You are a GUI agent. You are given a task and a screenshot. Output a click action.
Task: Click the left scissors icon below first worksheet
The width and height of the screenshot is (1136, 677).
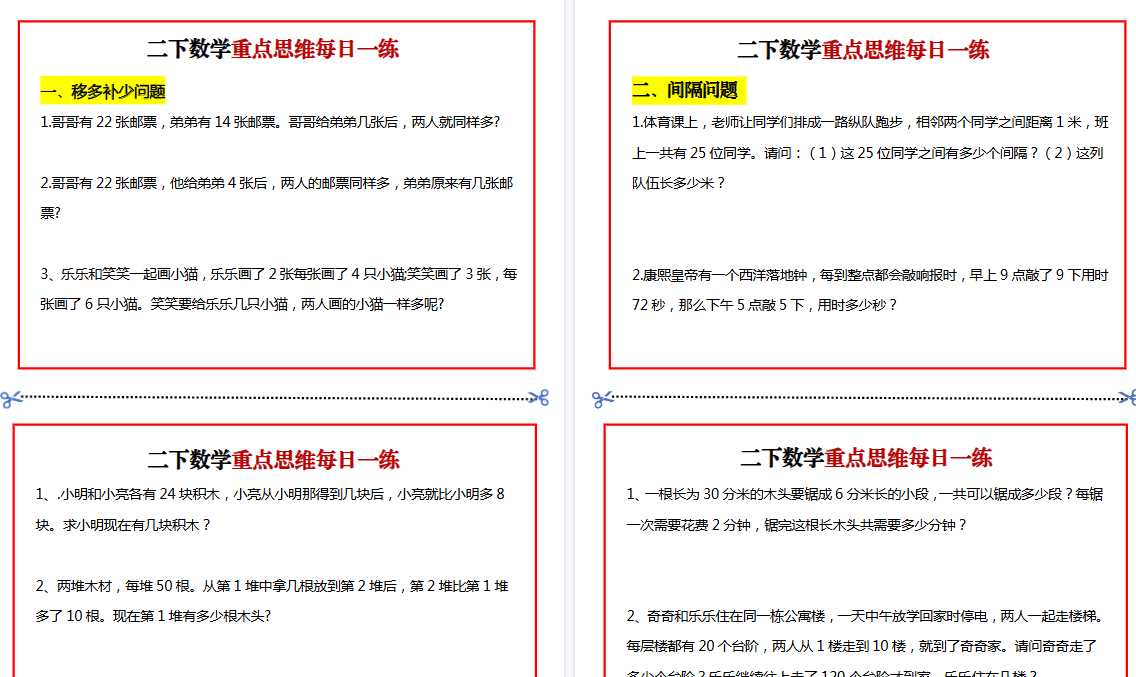(x=9, y=397)
